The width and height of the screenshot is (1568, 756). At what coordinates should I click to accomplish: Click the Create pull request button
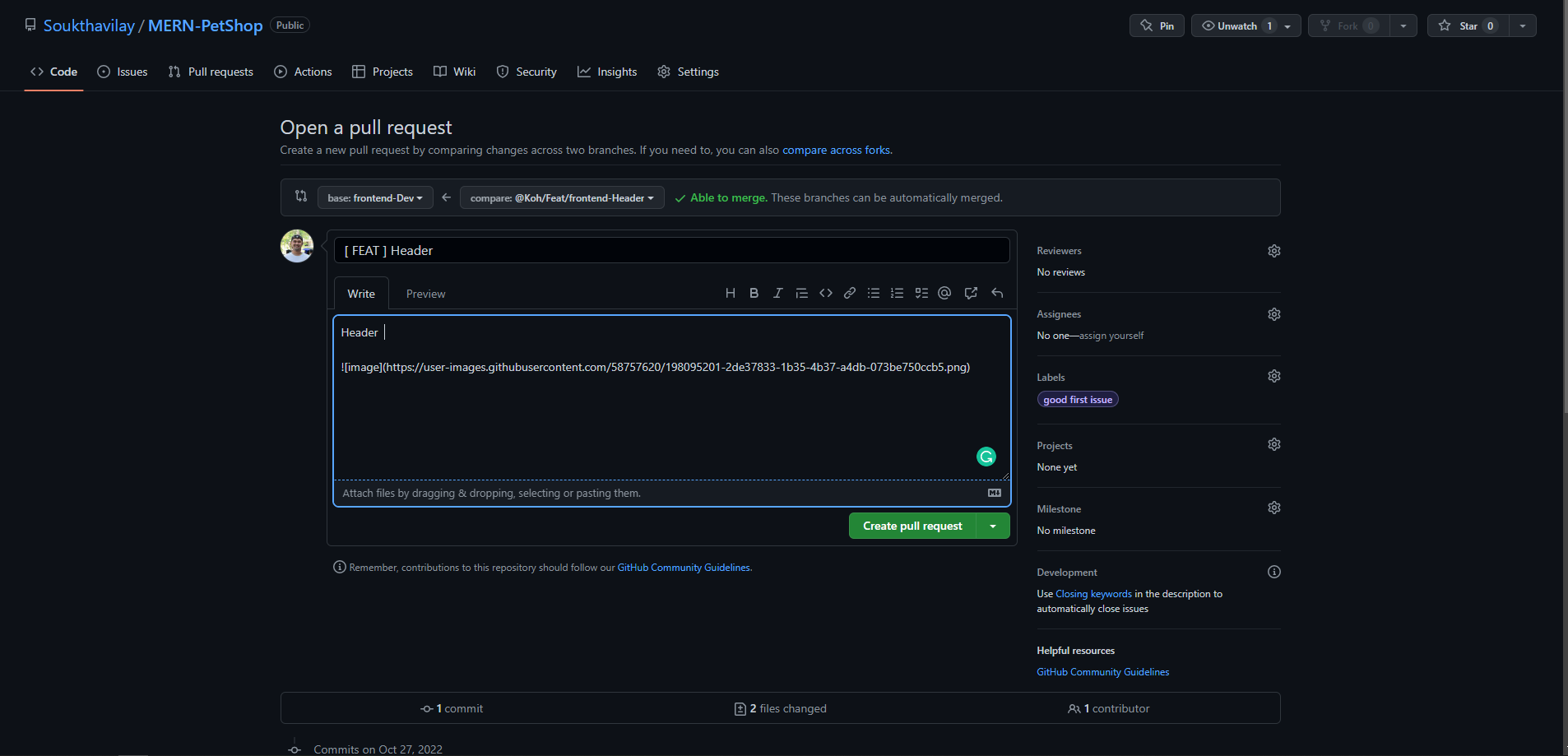(912, 526)
